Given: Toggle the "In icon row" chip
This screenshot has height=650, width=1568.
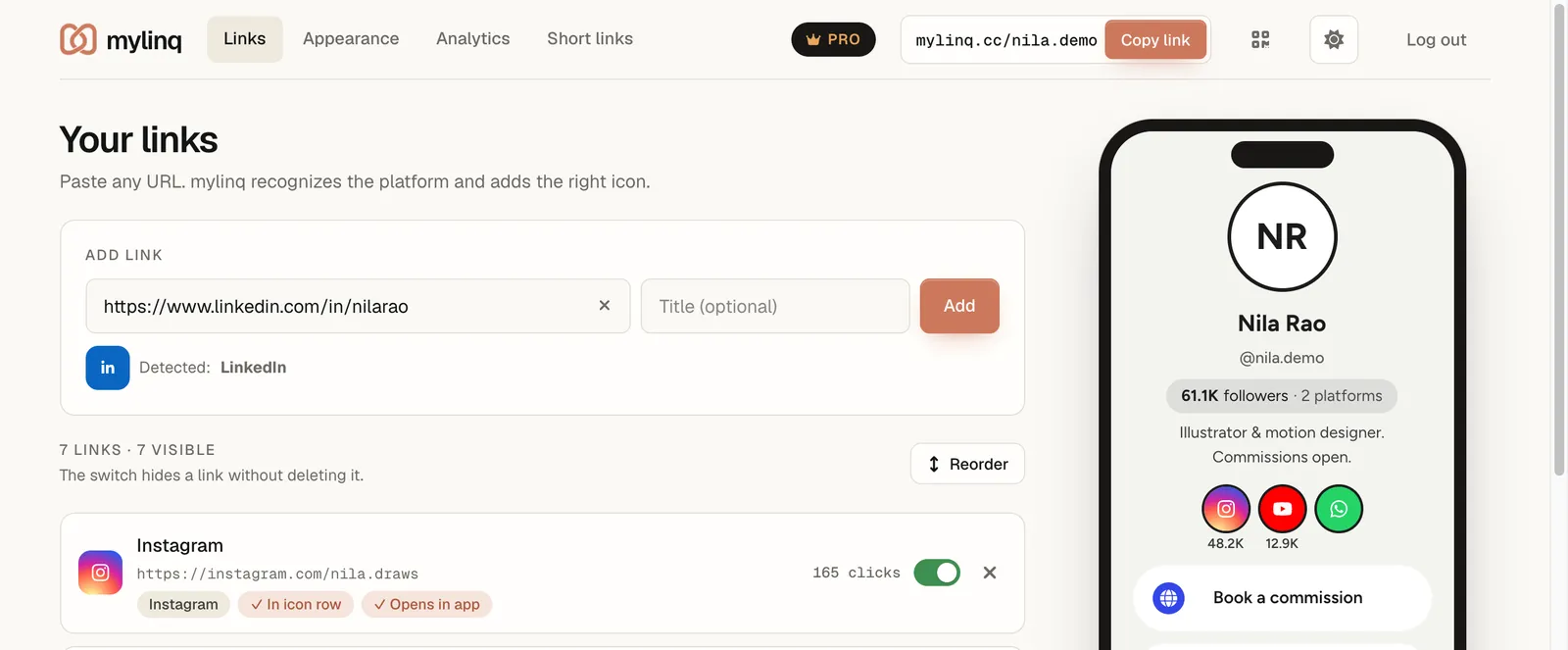Looking at the screenshot, I should [x=296, y=604].
